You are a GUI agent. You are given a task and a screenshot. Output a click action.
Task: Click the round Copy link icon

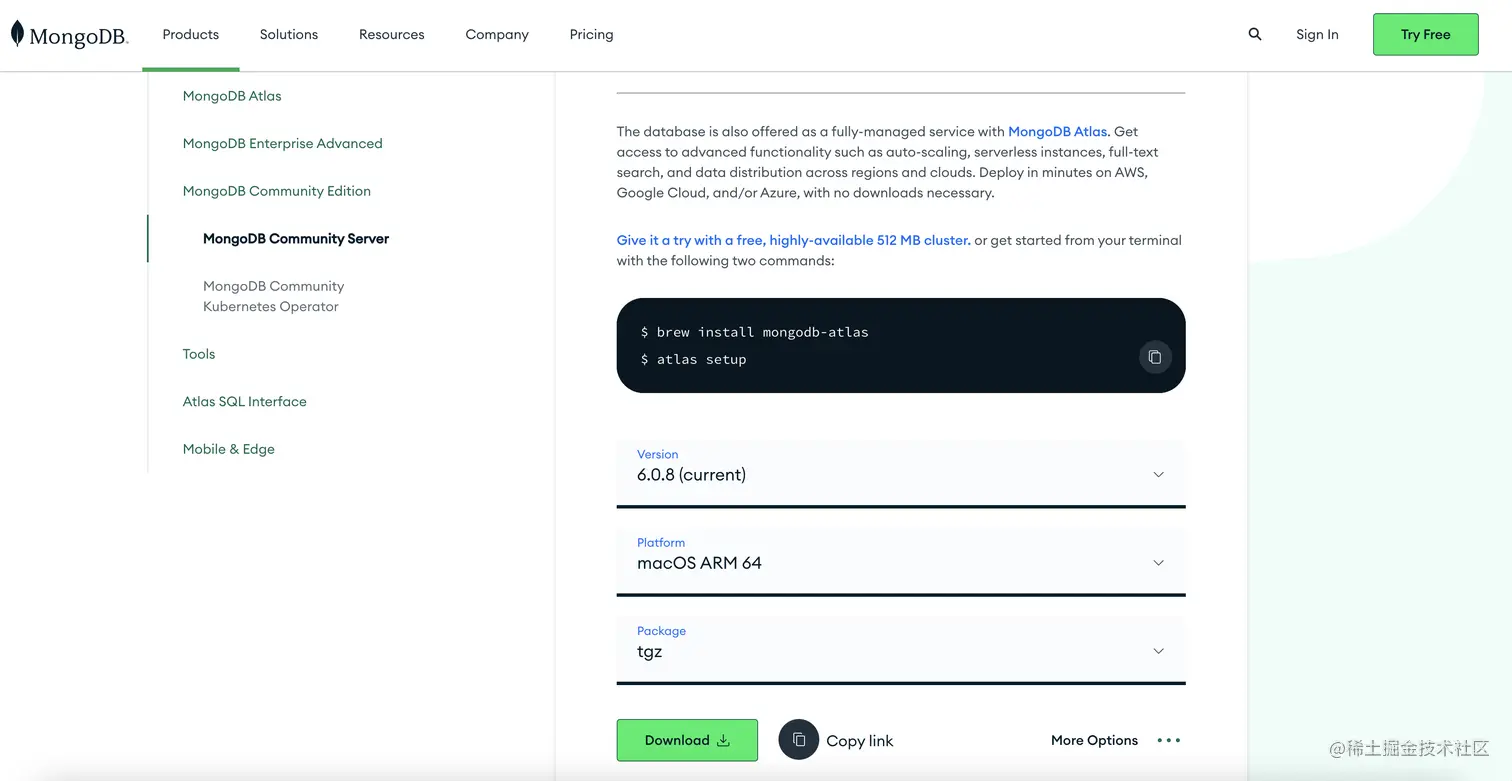[x=798, y=740]
